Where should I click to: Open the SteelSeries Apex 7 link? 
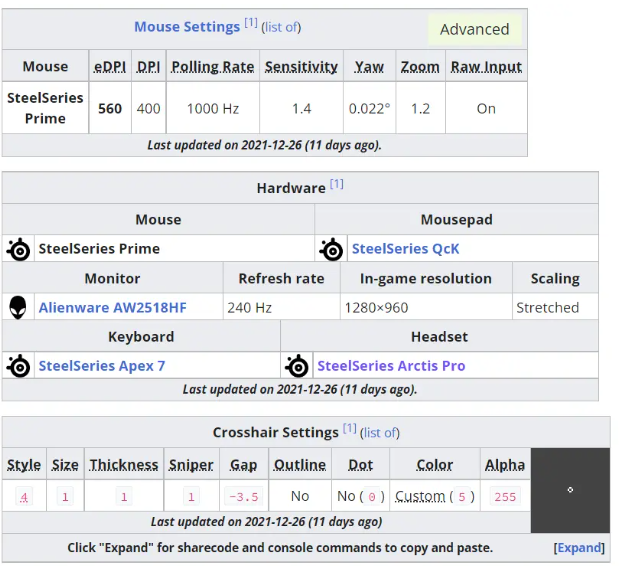(x=102, y=366)
